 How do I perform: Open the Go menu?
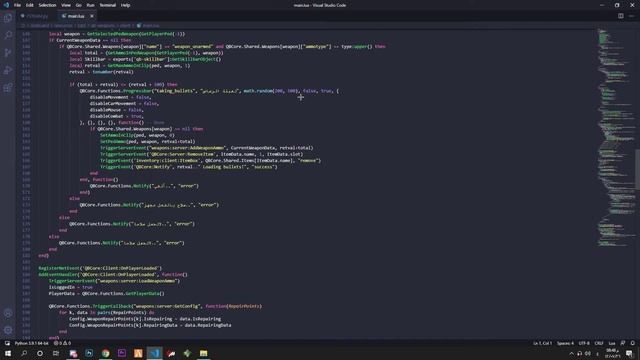78,5
